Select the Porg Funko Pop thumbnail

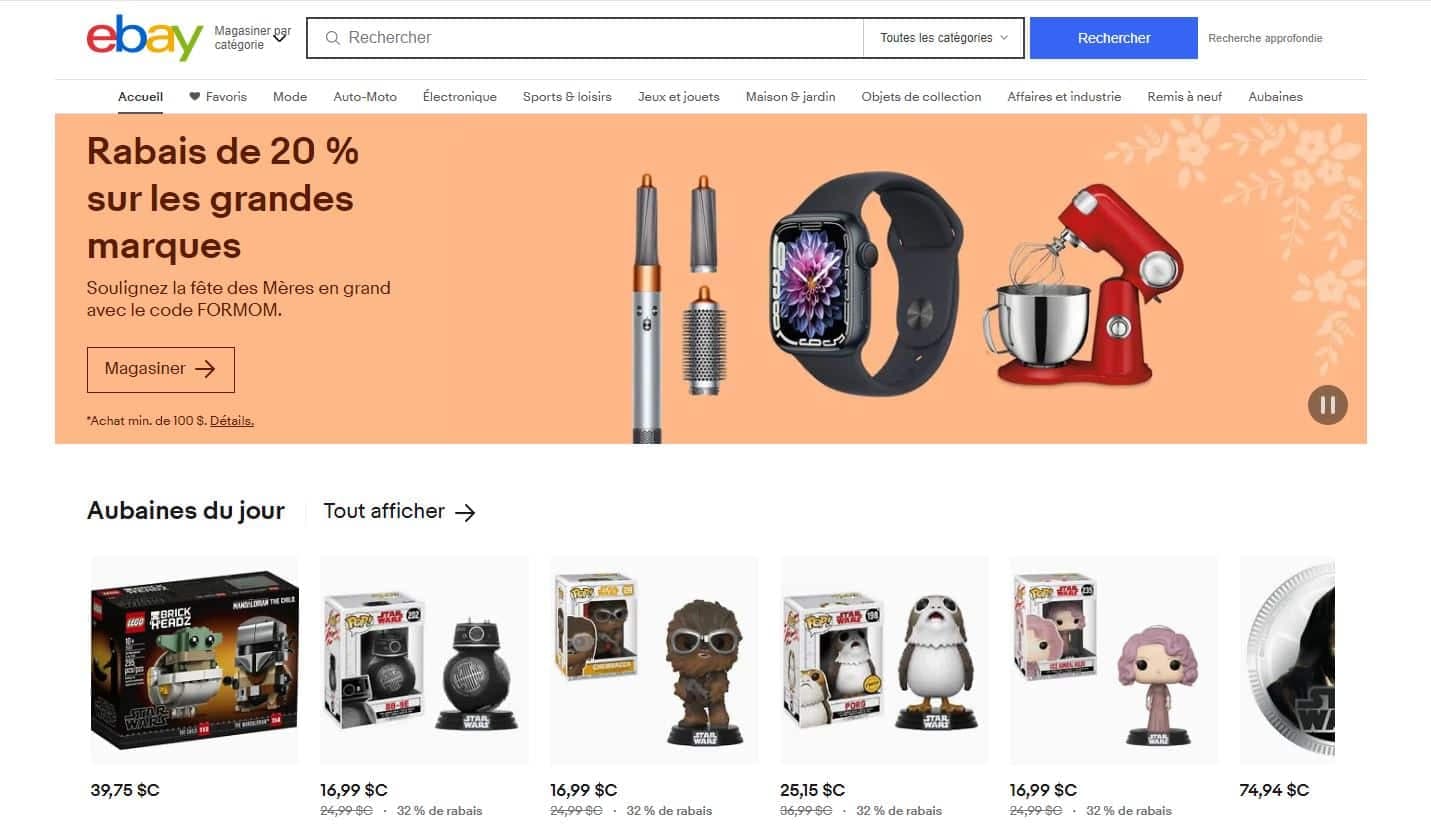884,660
